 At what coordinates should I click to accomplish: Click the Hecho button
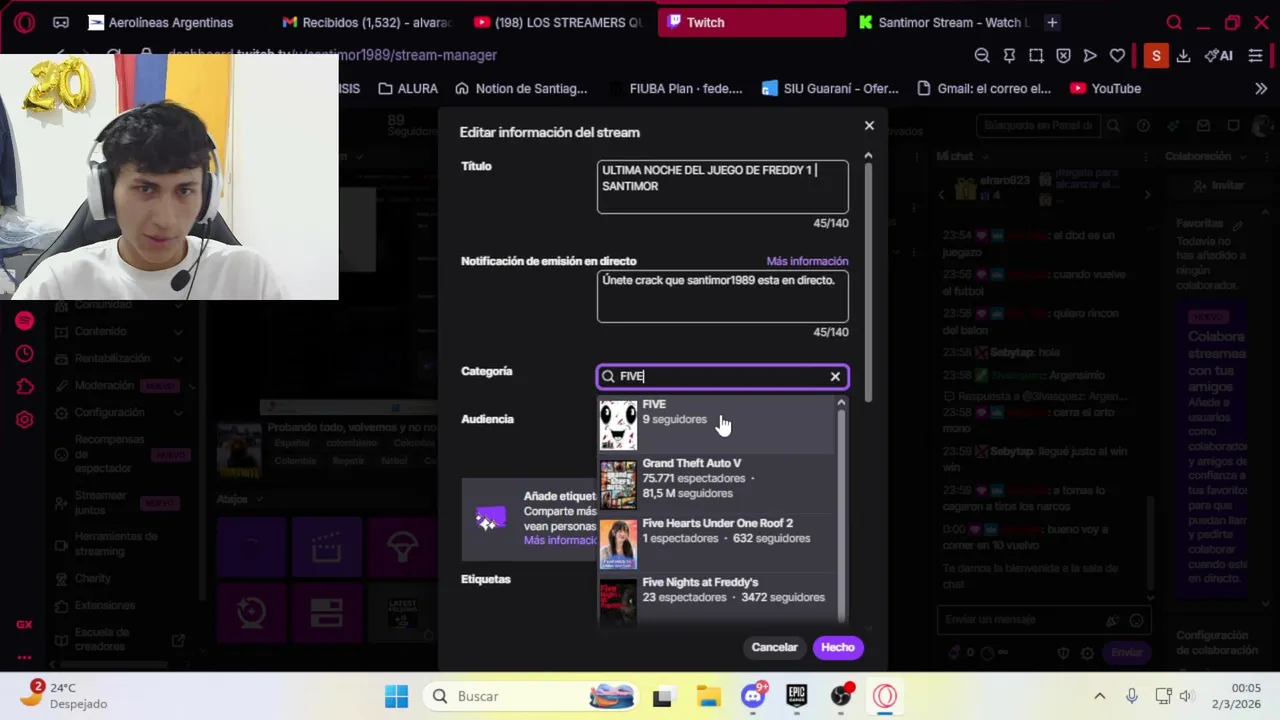pyautogui.click(x=838, y=647)
